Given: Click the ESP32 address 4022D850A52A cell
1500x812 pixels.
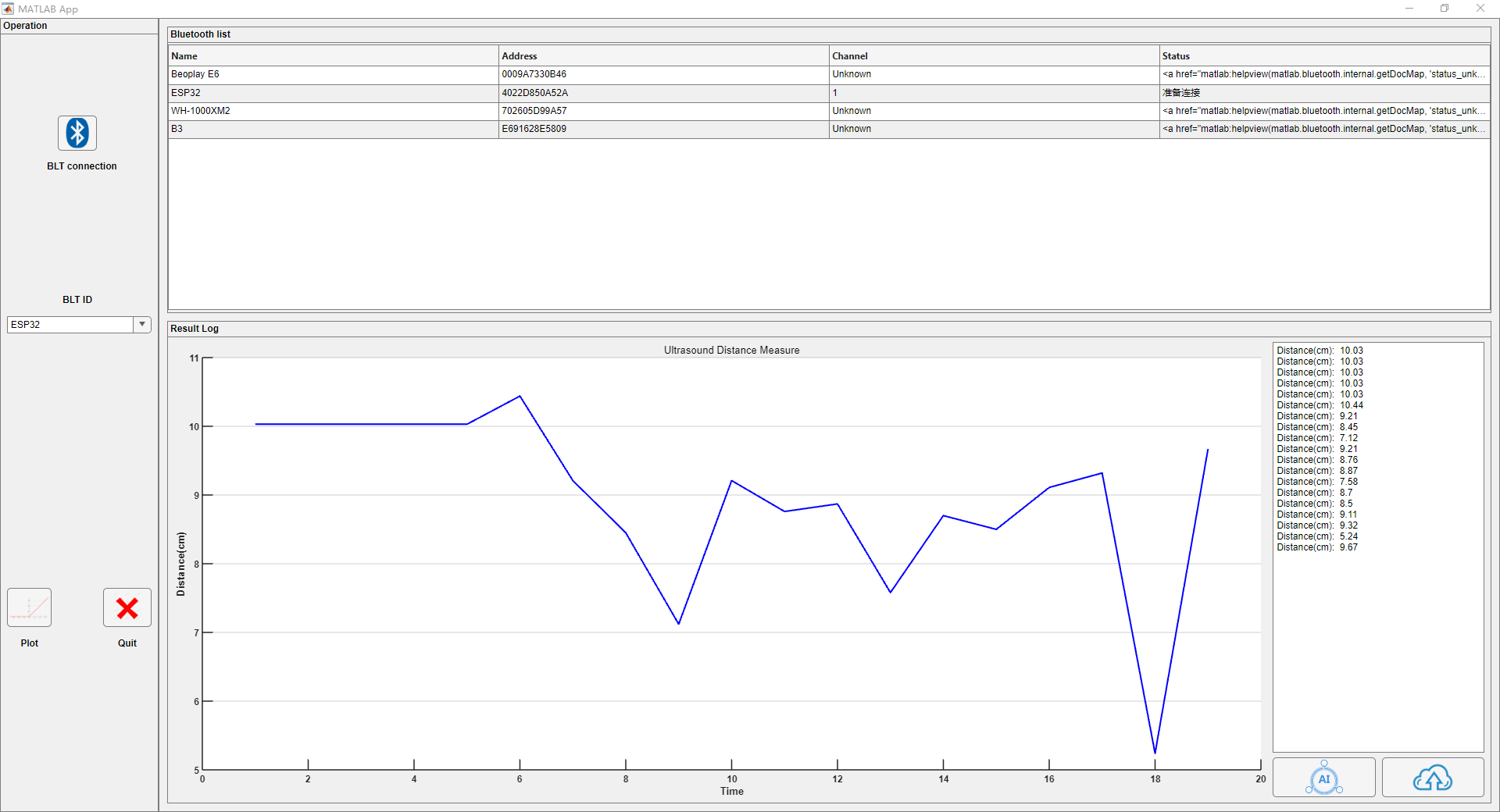Looking at the screenshot, I should click(x=535, y=93).
